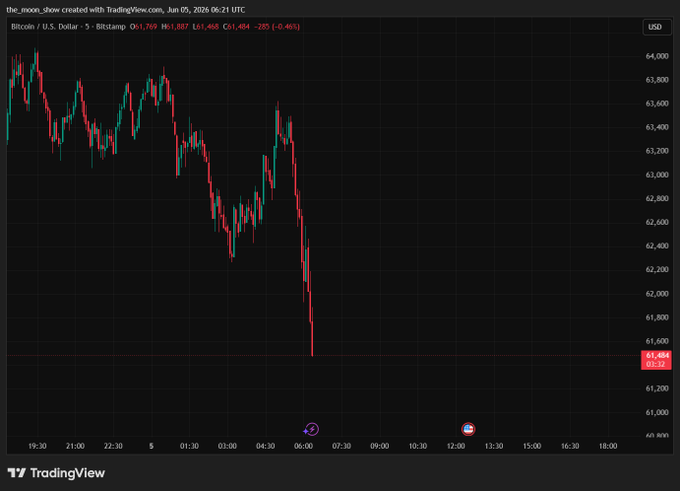Click the purple lightning event marker icon
The image size is (680, 491).
[x=311, y=429]
